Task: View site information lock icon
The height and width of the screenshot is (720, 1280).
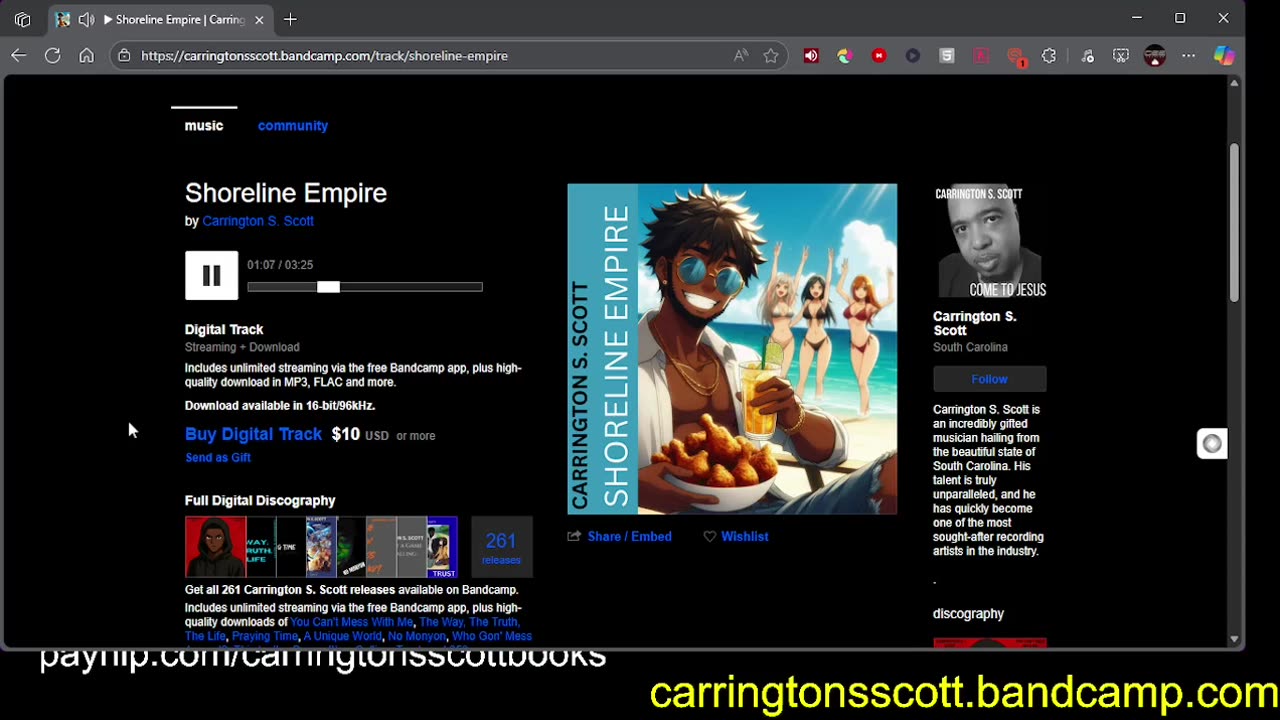Action: pyautogui.click(x=124, y=56)
